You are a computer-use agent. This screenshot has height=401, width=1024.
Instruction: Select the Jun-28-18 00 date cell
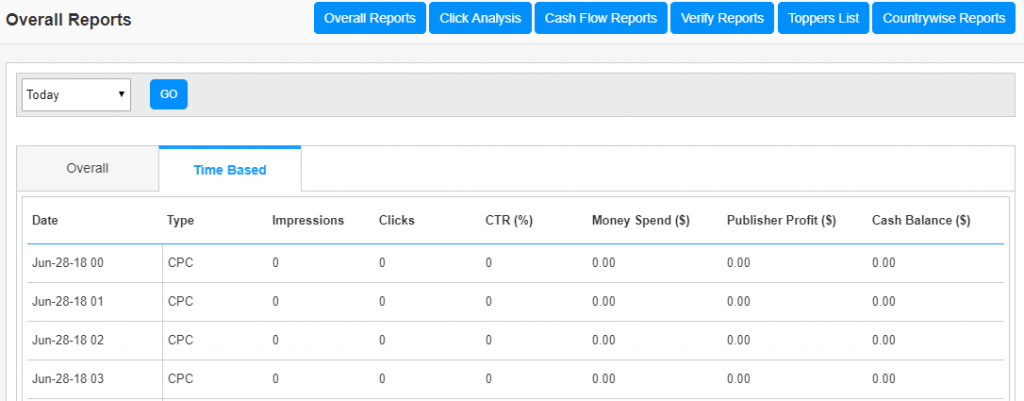point(68,263)
